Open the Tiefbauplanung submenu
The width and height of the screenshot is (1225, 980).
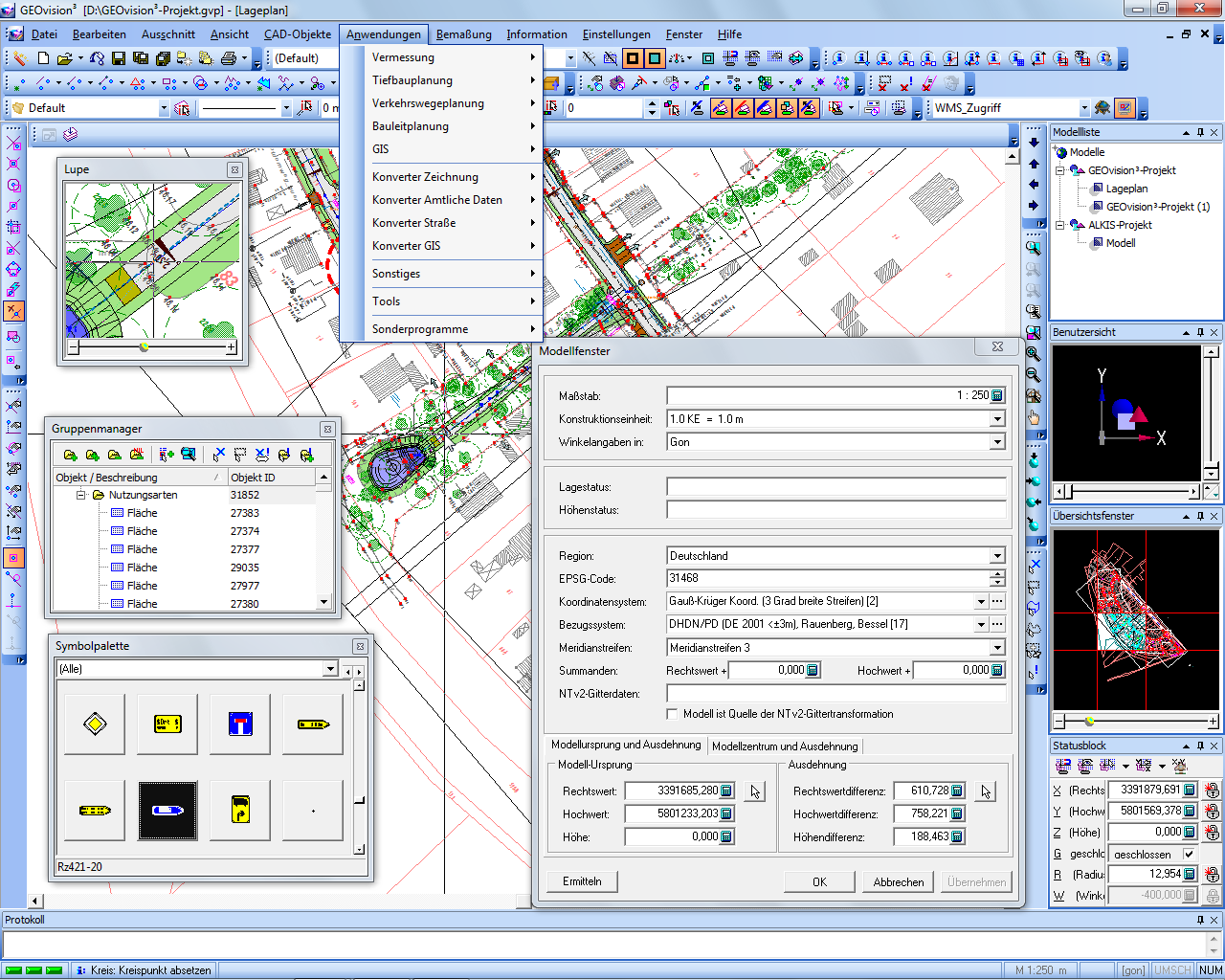coord(441,80)
